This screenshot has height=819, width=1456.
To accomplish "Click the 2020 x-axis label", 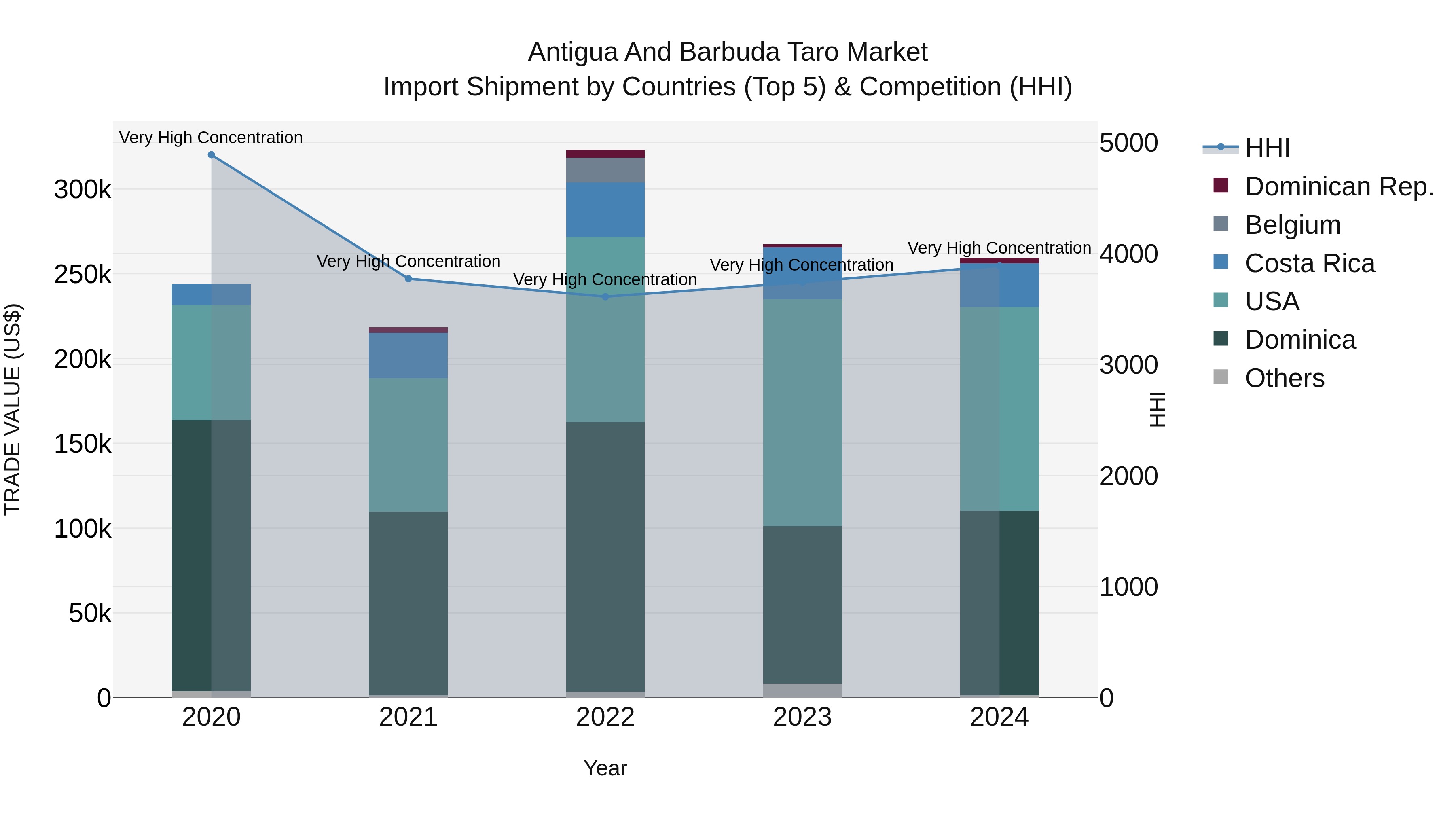I will click(x=212, y=717).
